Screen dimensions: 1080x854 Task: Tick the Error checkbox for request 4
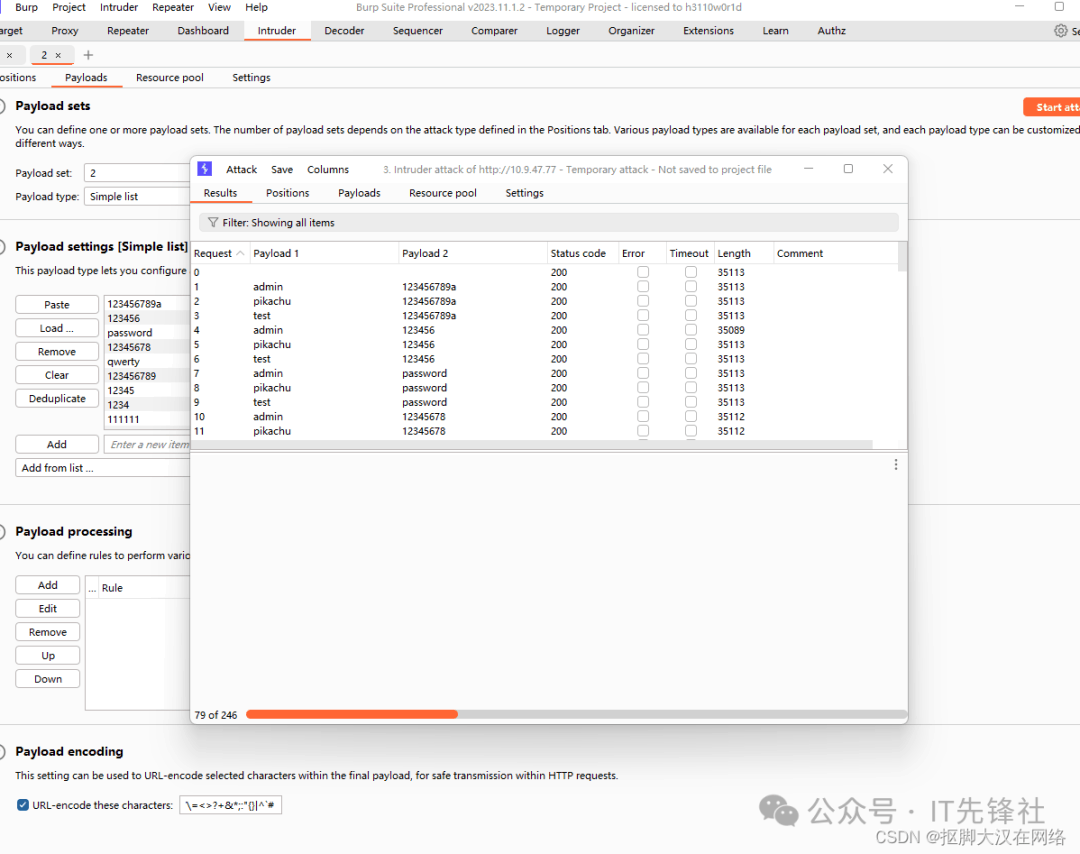[643, 330]
